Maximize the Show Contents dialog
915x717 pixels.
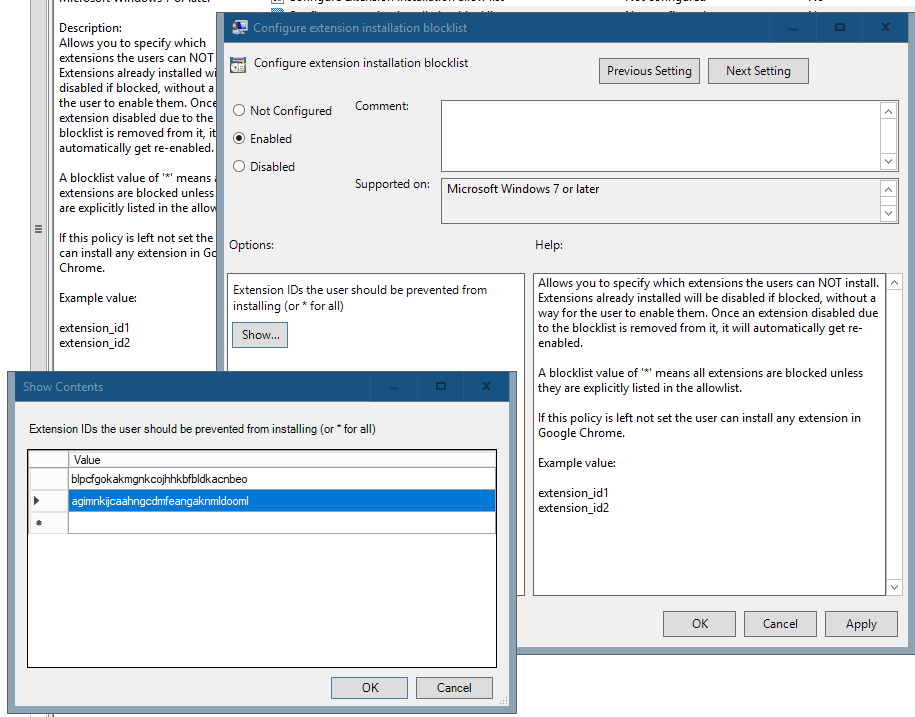(x=441, y=386)
